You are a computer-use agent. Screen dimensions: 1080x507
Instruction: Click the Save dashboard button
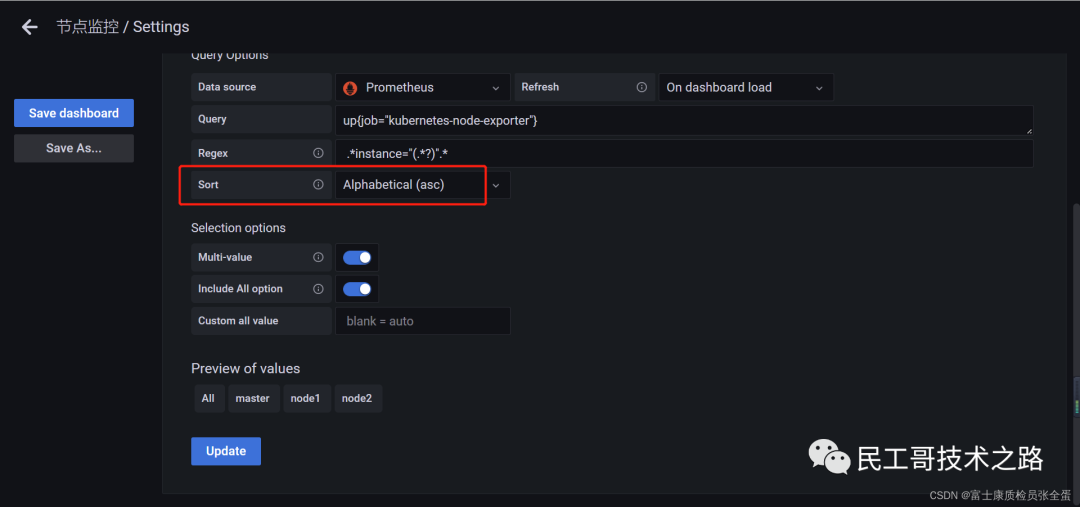[74, 113]
